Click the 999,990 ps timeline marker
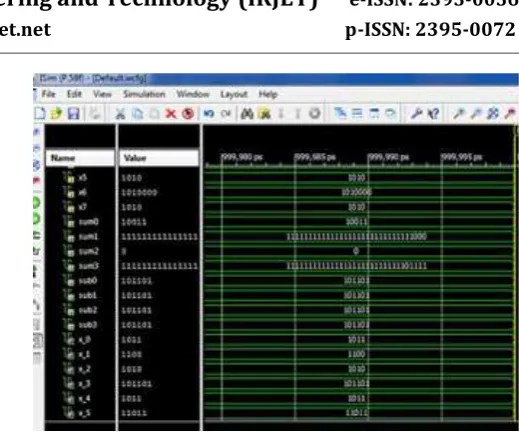 pyautogui.click(x=388, y=157)
